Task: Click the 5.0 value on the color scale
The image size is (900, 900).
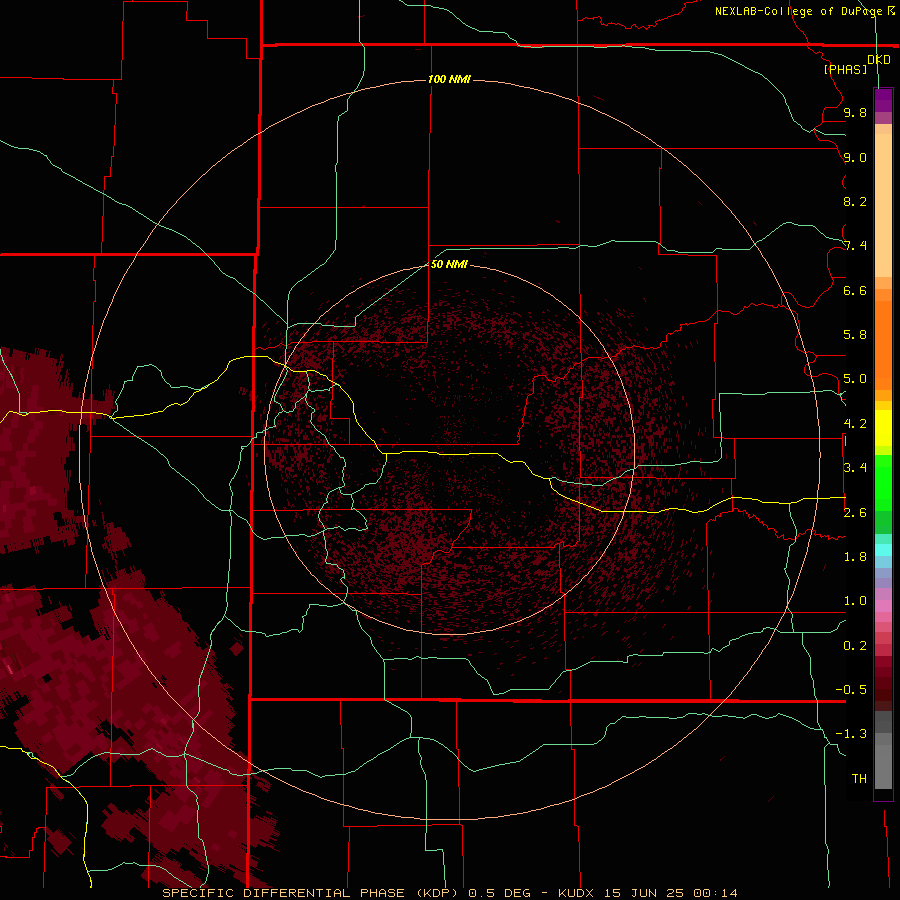Action: tap(855, 379)
